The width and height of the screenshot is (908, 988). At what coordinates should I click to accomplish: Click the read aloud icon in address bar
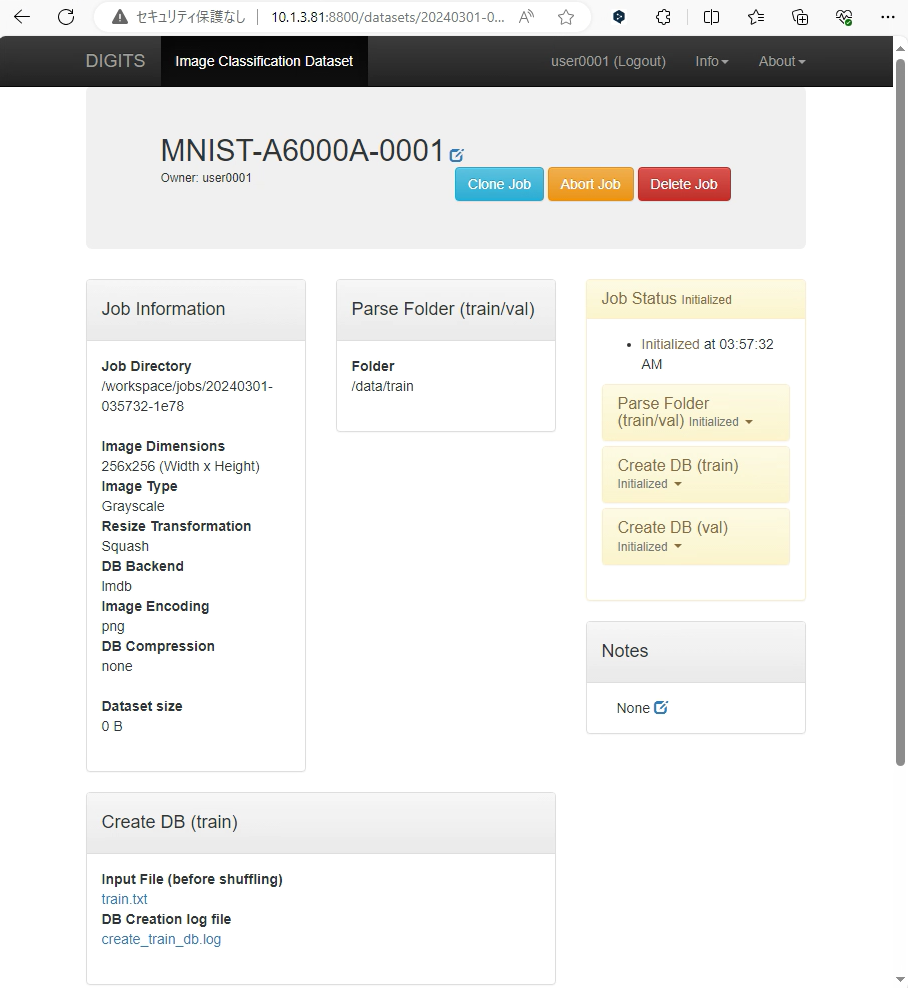coord(526,17)
